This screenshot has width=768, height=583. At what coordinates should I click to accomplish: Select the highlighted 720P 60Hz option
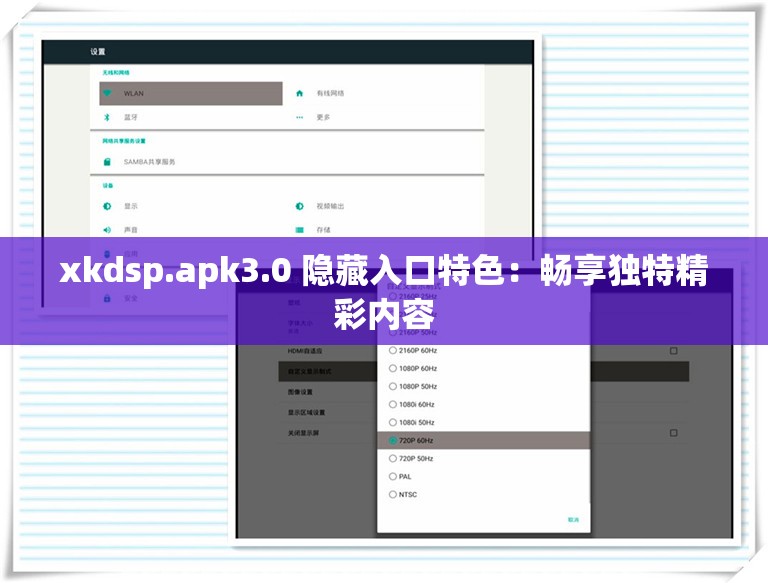[483, 440]
